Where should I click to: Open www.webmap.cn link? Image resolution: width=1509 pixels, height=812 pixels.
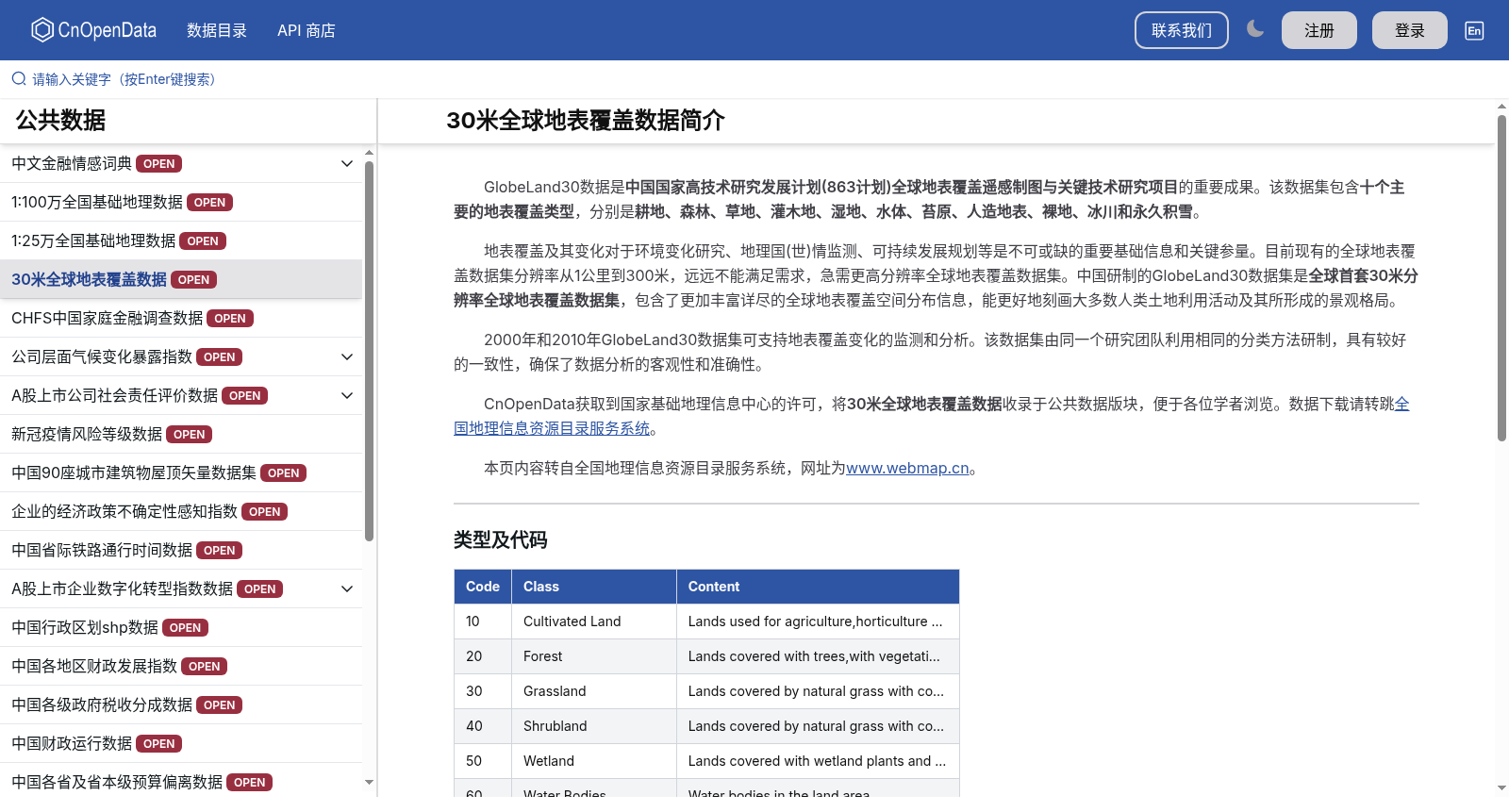coord(907,468)
